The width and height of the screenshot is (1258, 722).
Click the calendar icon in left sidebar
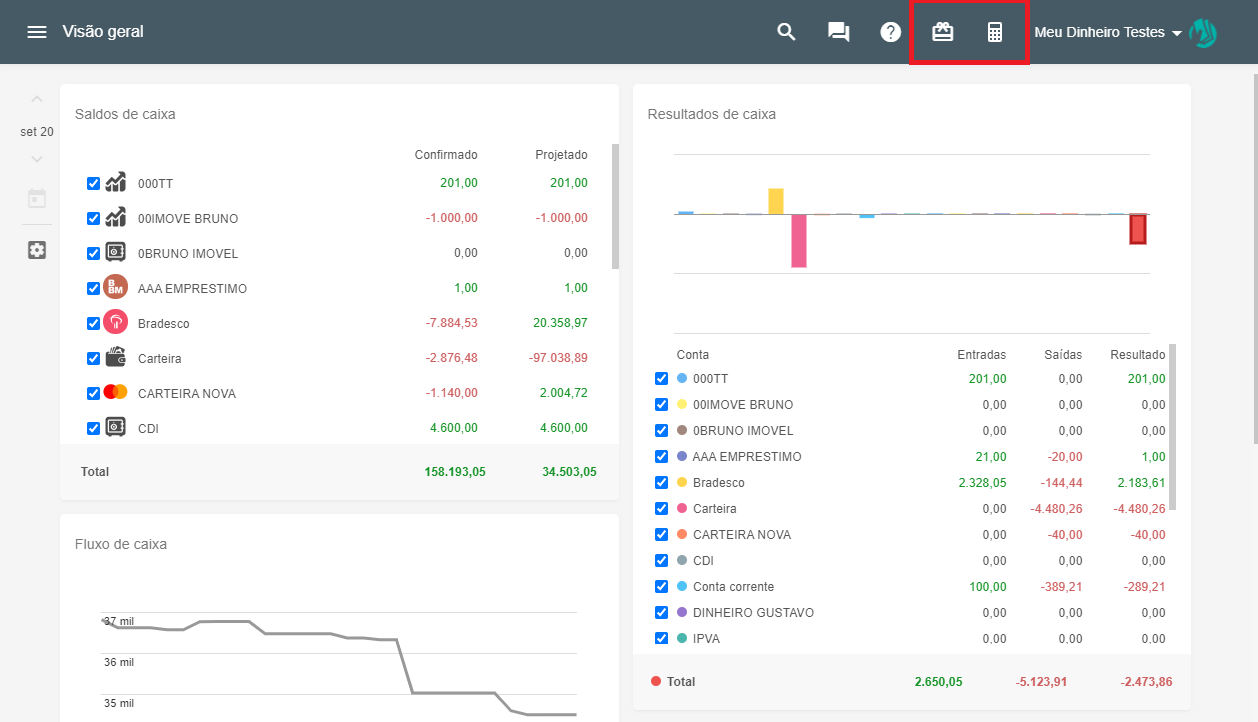(37, 198)
